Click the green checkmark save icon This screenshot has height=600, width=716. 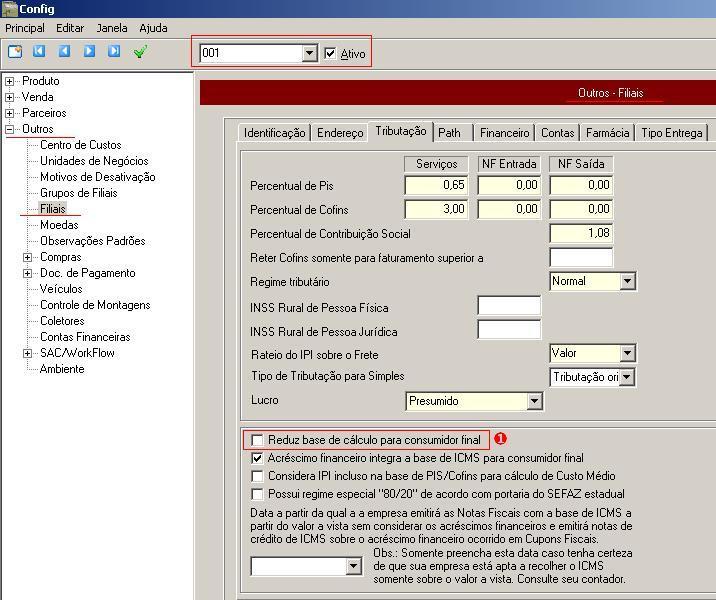click(x=140, y=52)
